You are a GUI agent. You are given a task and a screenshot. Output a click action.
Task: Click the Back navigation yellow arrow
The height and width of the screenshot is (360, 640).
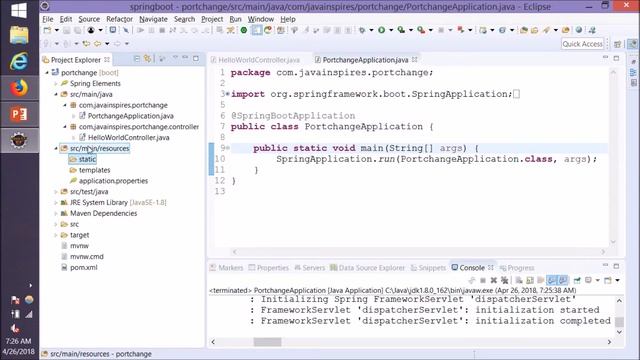coord(98,43)
